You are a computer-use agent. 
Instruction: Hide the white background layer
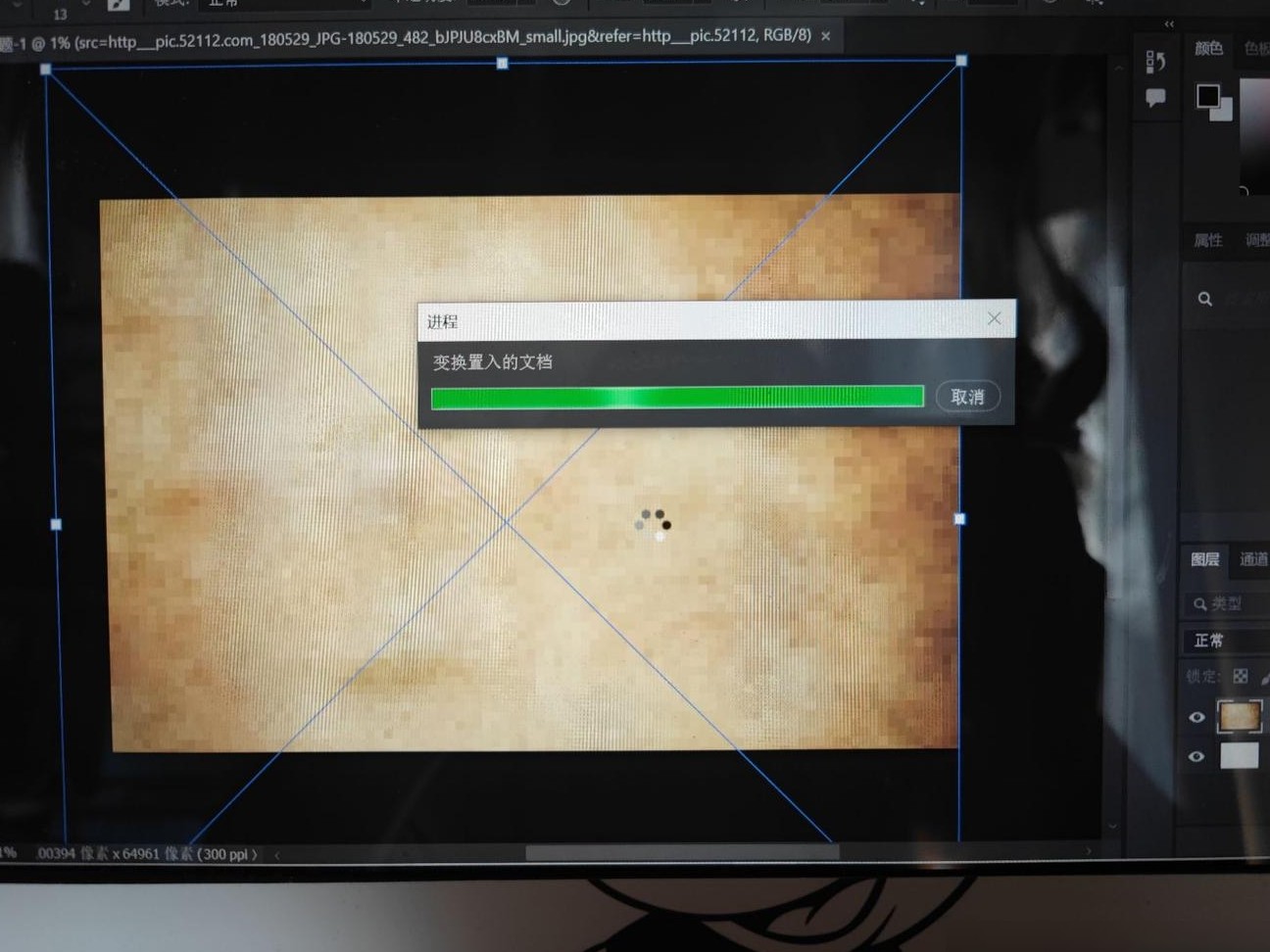pyautogui.click(x=1197, y=756)
